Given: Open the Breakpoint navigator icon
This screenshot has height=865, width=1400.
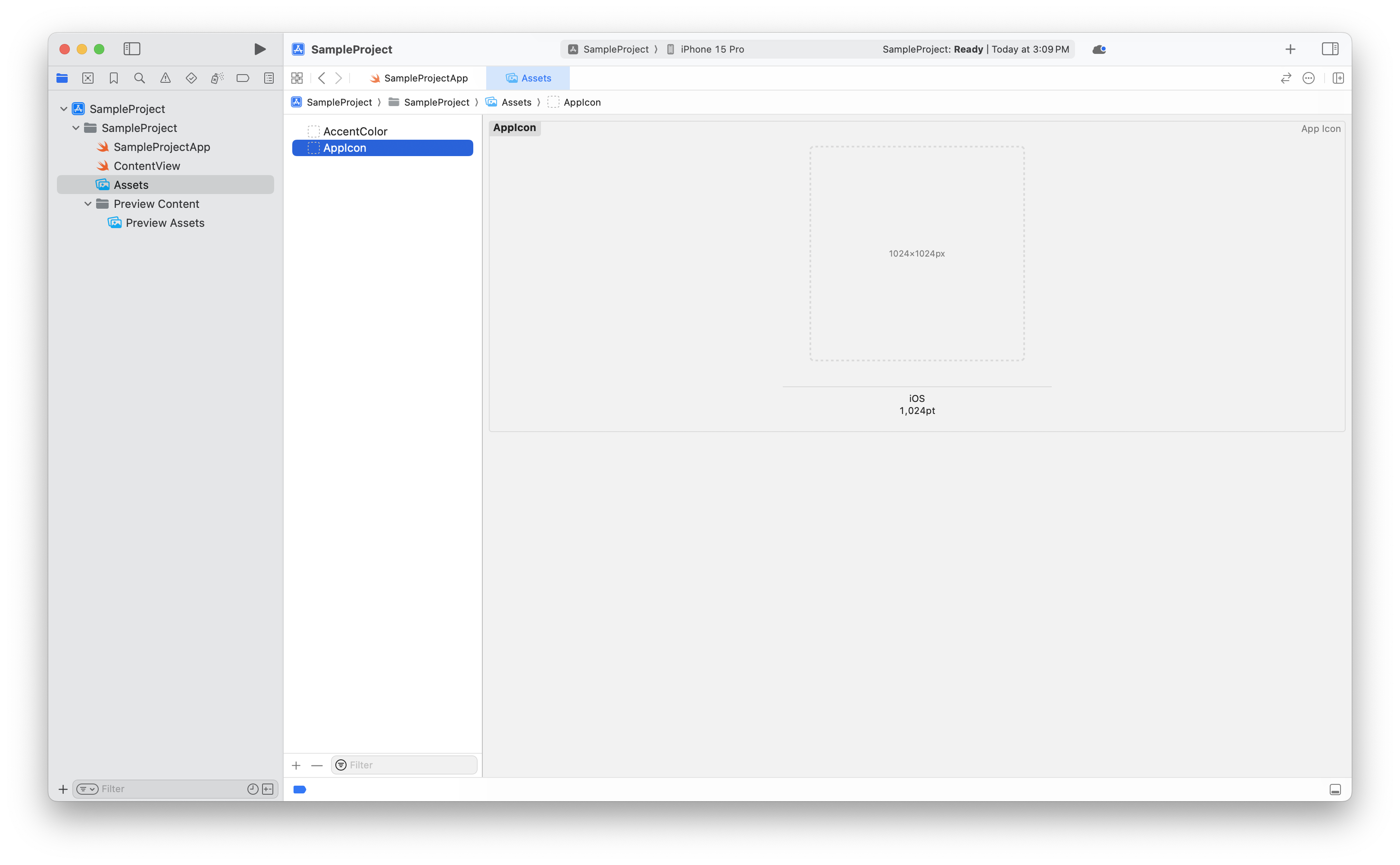Looking at the screenshot, I should [243, 78].
